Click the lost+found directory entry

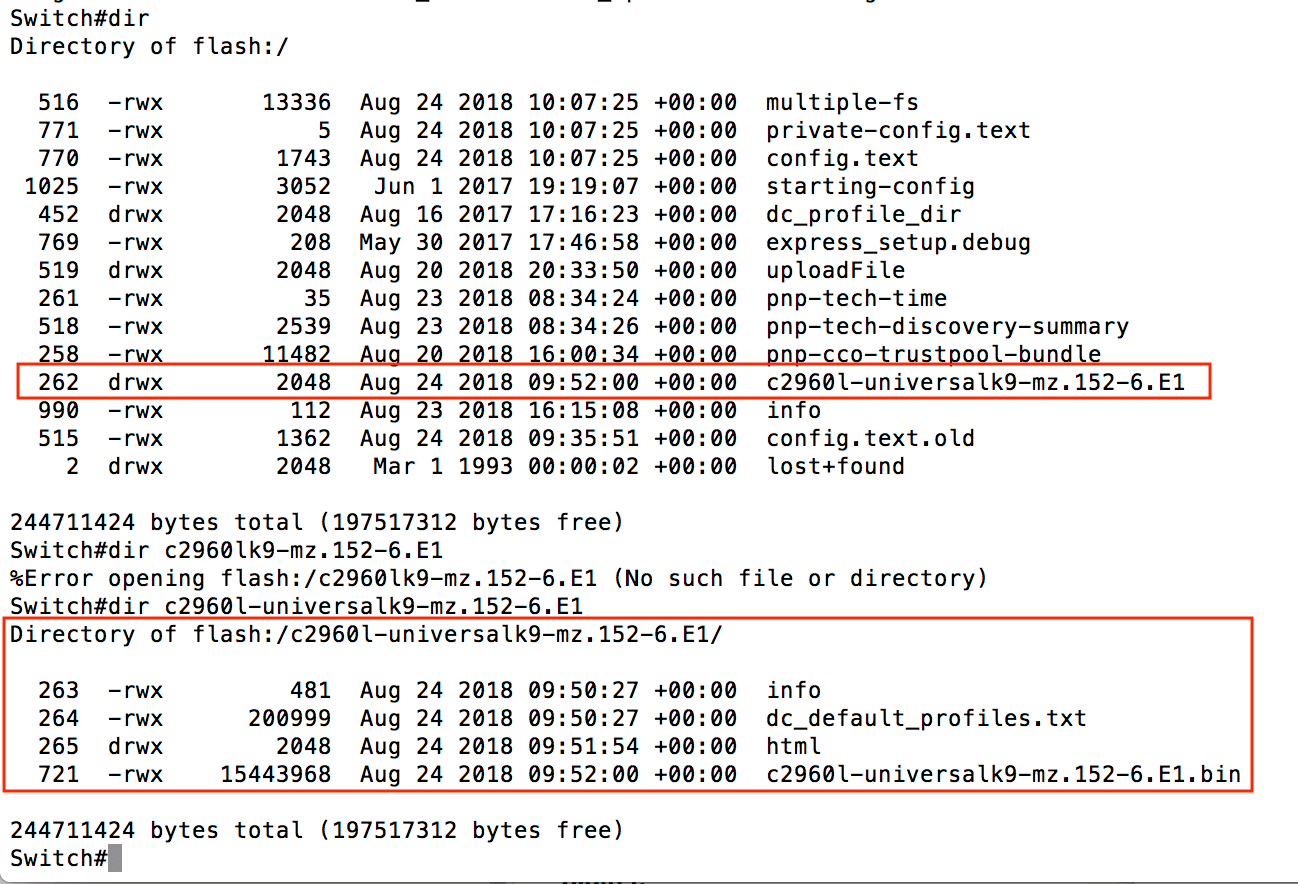(x=835, y=466)
